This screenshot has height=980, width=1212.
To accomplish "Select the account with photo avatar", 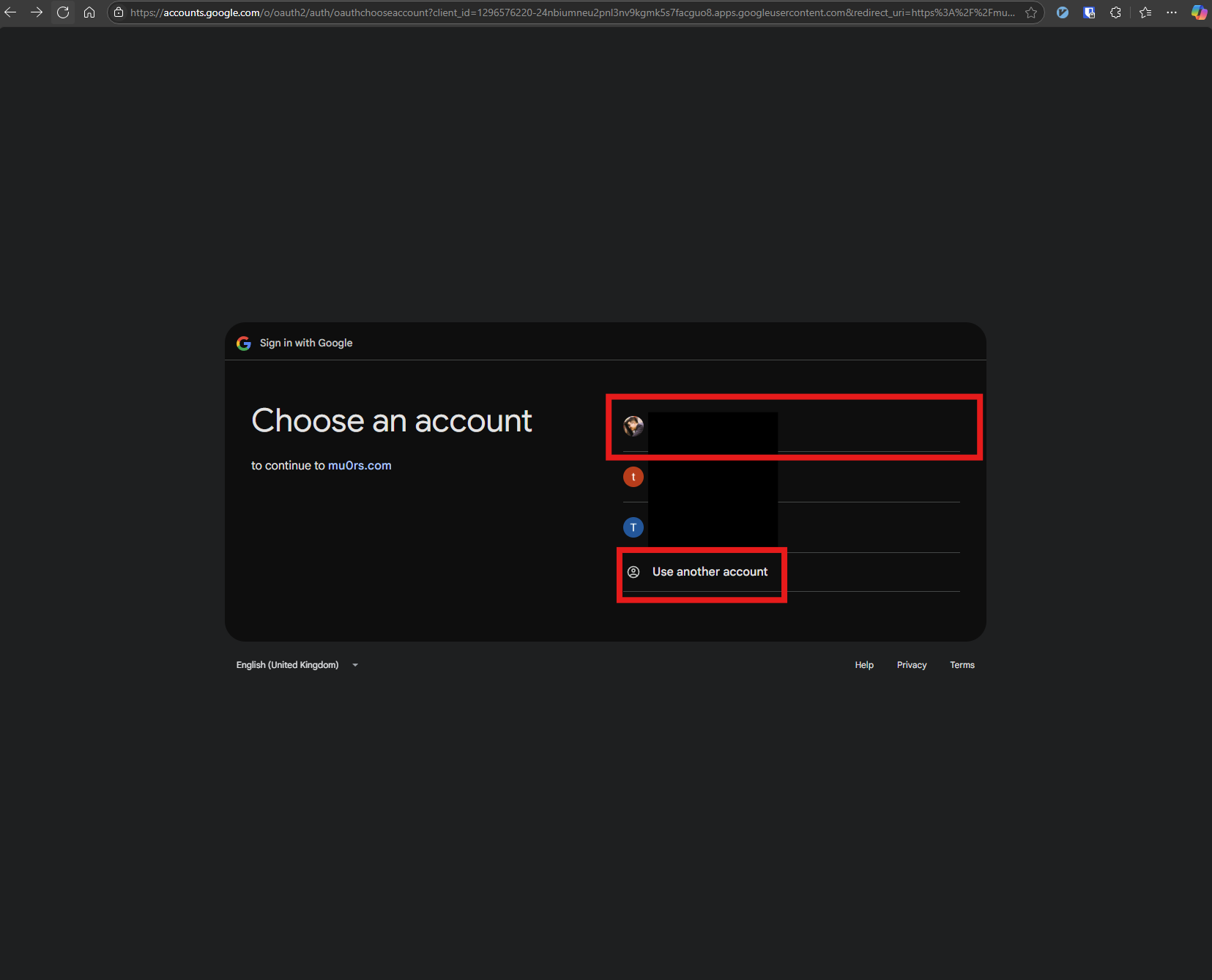I will 791,426.
